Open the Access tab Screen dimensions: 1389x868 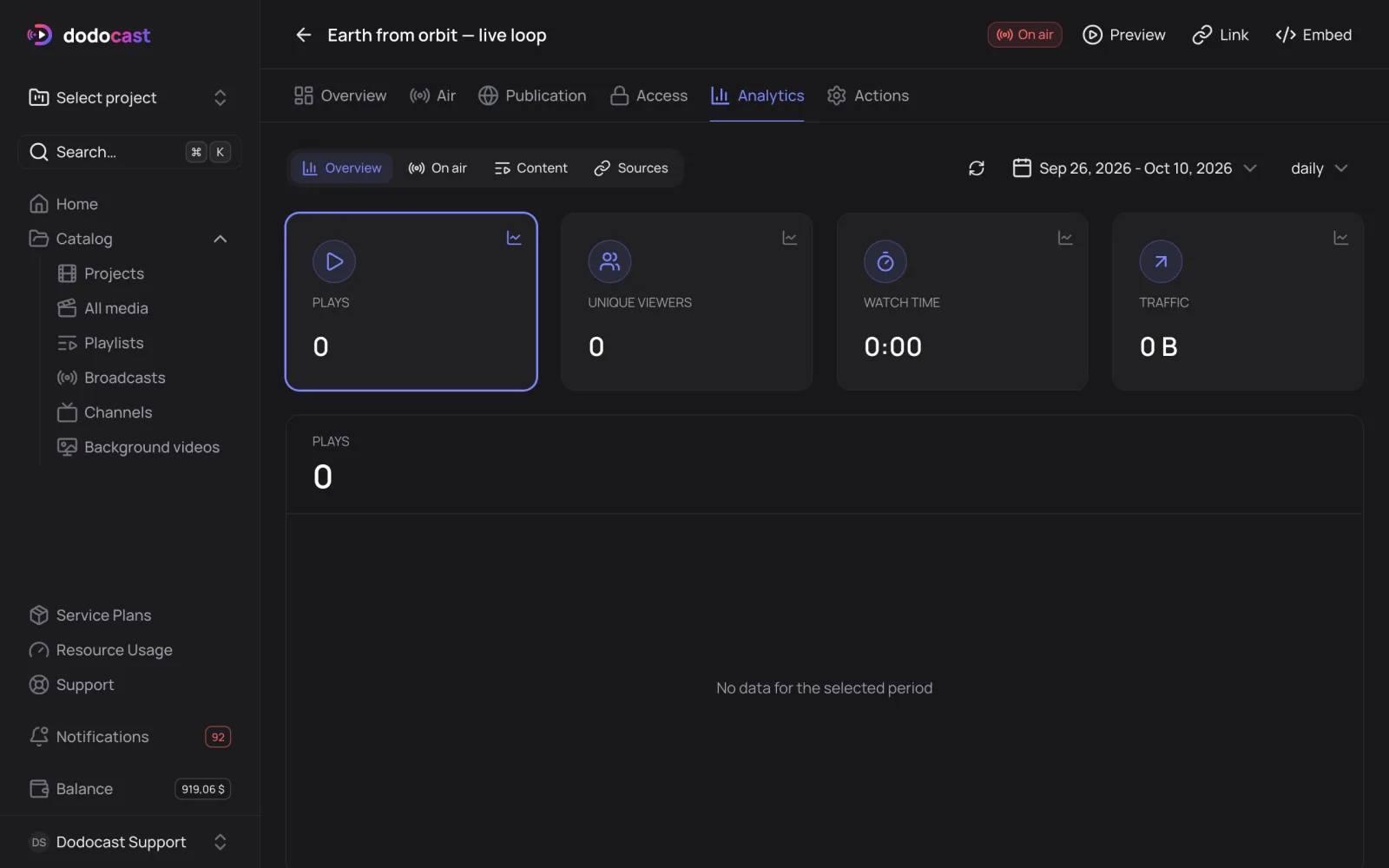click(x=648, y=95)
